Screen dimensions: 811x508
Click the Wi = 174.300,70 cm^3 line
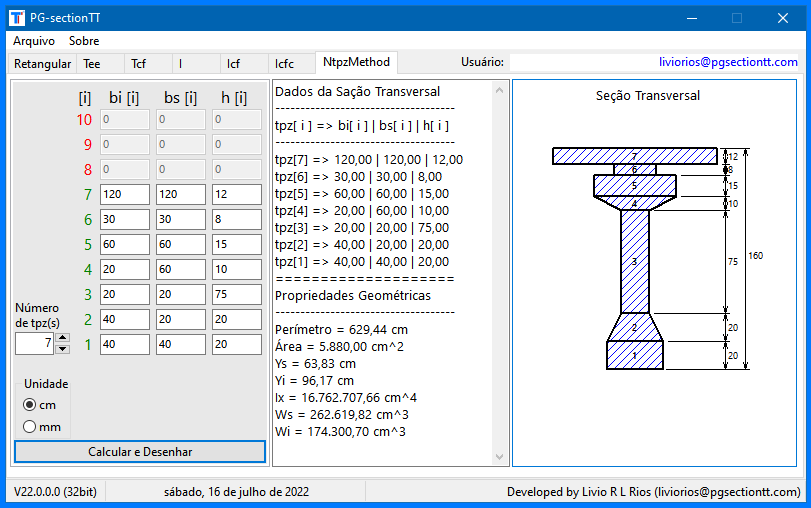point(340,432)
